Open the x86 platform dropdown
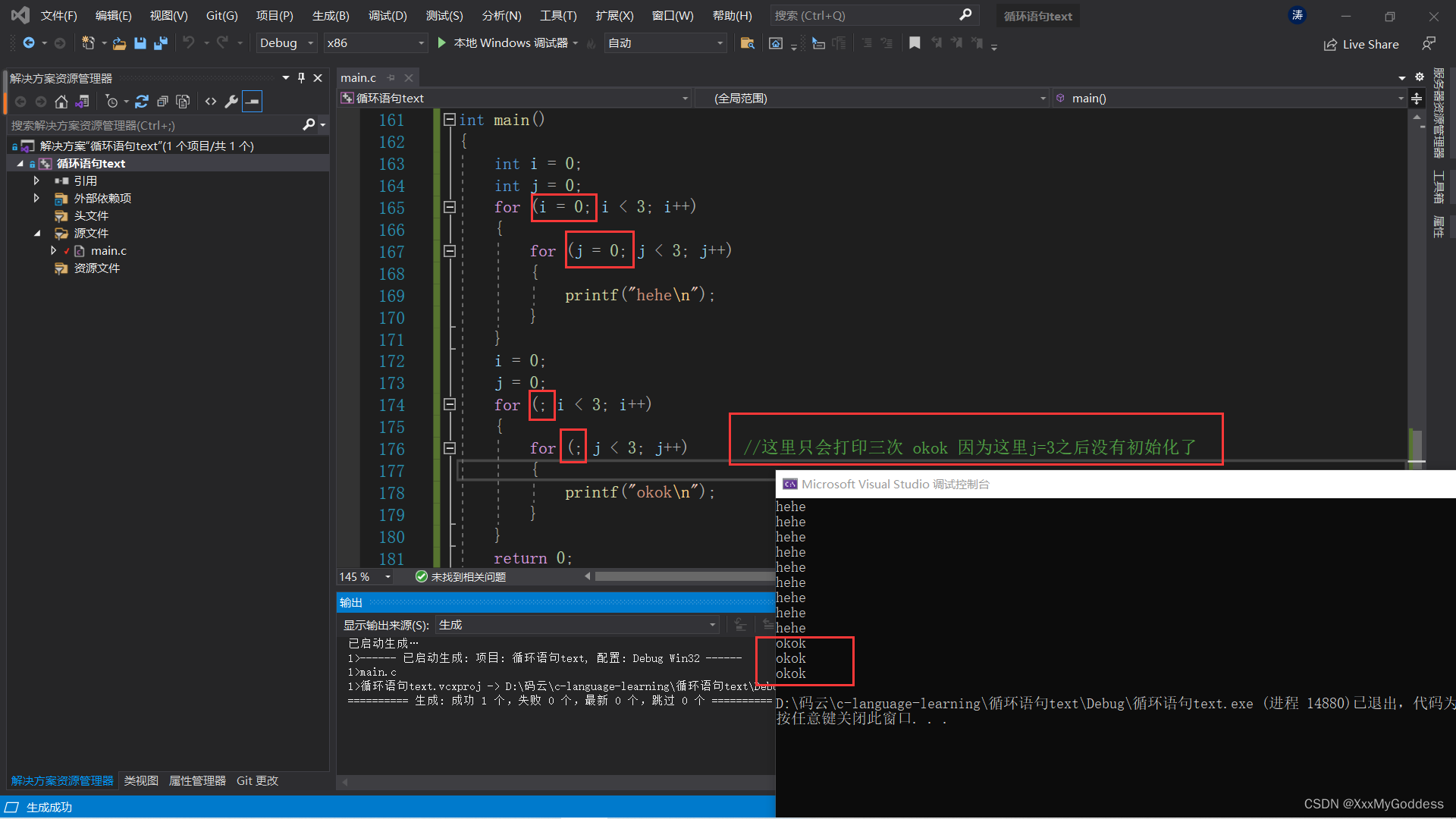This screenshot has height=819, width=1456. click(x=376, y=43)
